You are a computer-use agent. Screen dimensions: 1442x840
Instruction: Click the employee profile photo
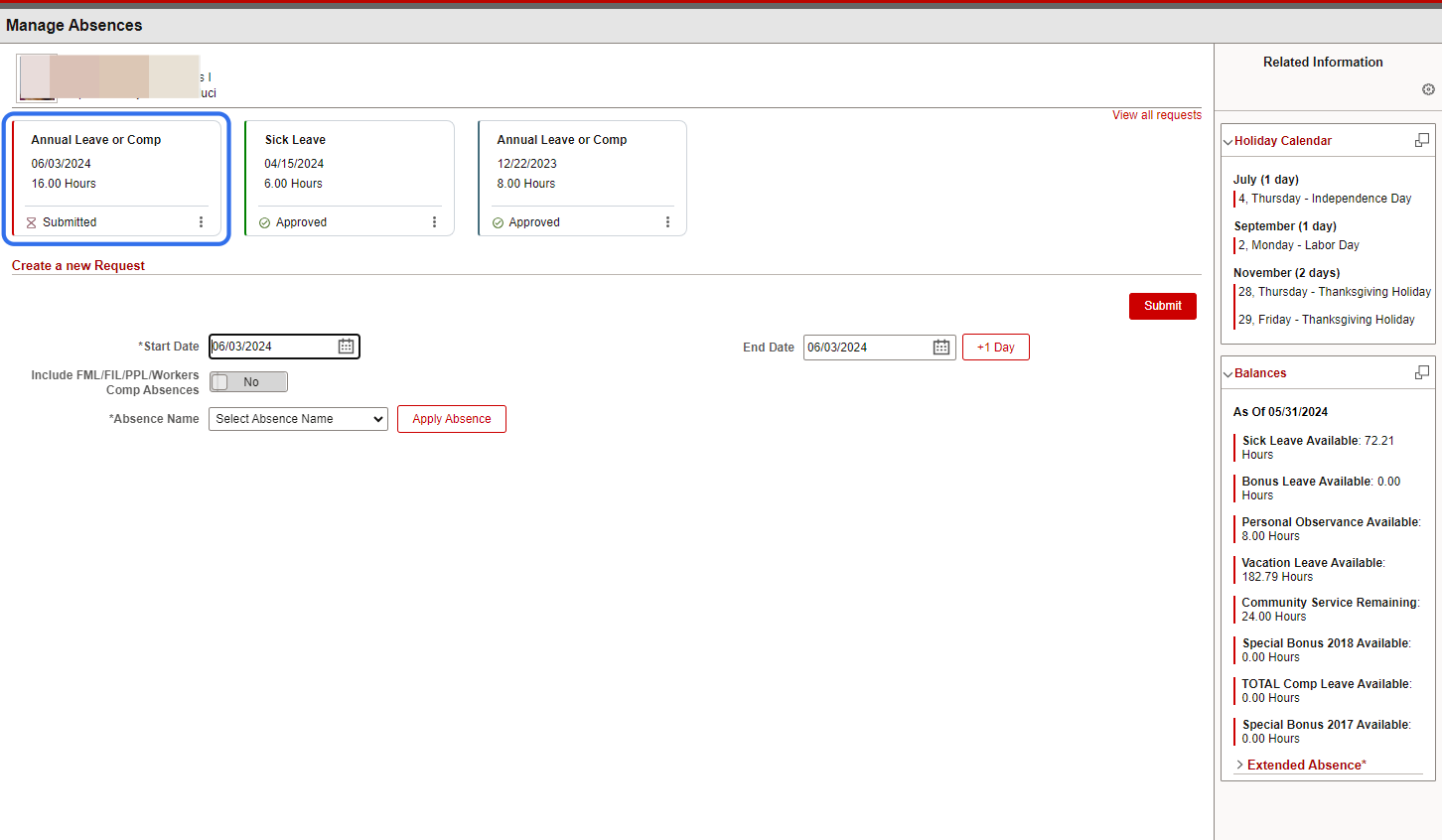click(37, 77)
